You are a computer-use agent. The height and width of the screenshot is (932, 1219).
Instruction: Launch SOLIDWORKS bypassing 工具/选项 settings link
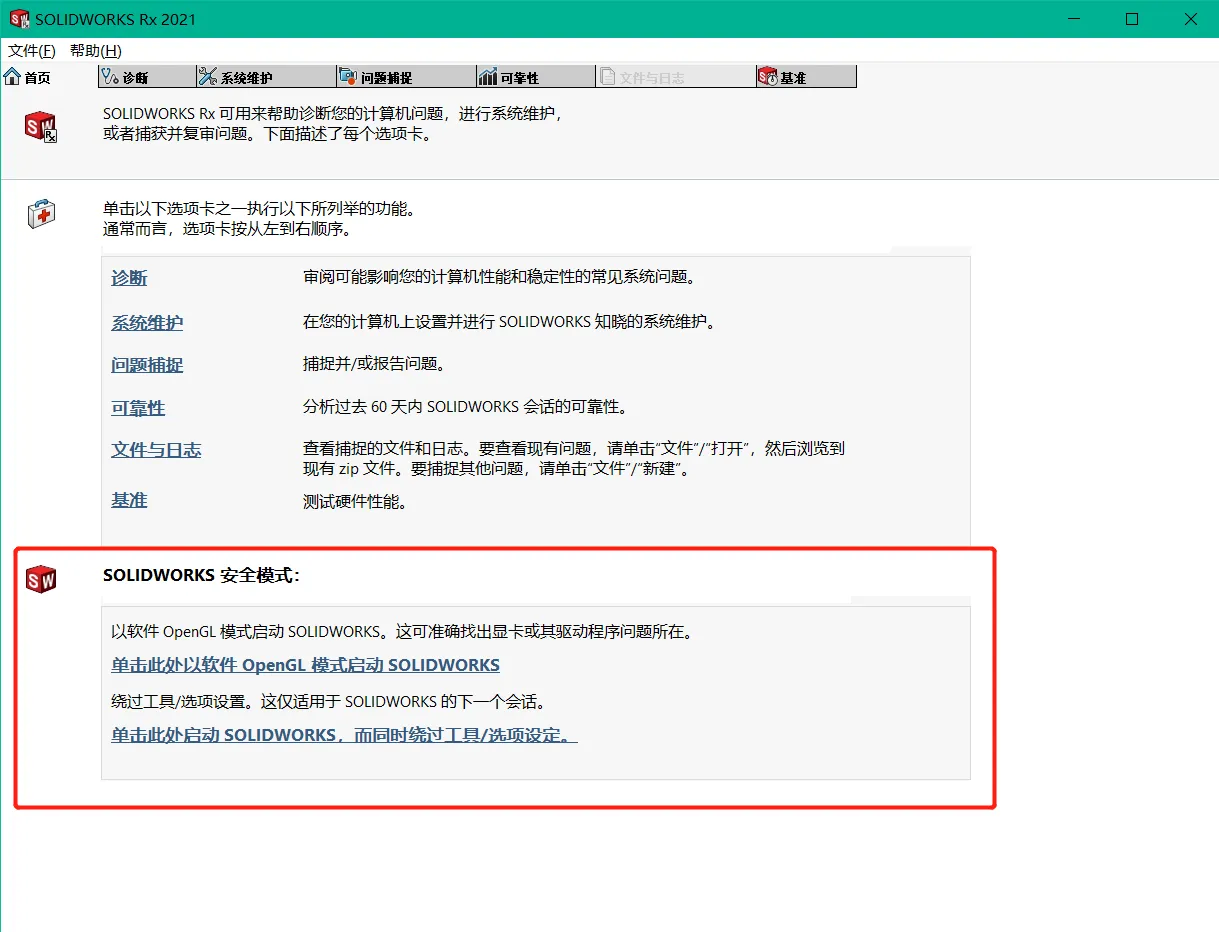(344, 735)
